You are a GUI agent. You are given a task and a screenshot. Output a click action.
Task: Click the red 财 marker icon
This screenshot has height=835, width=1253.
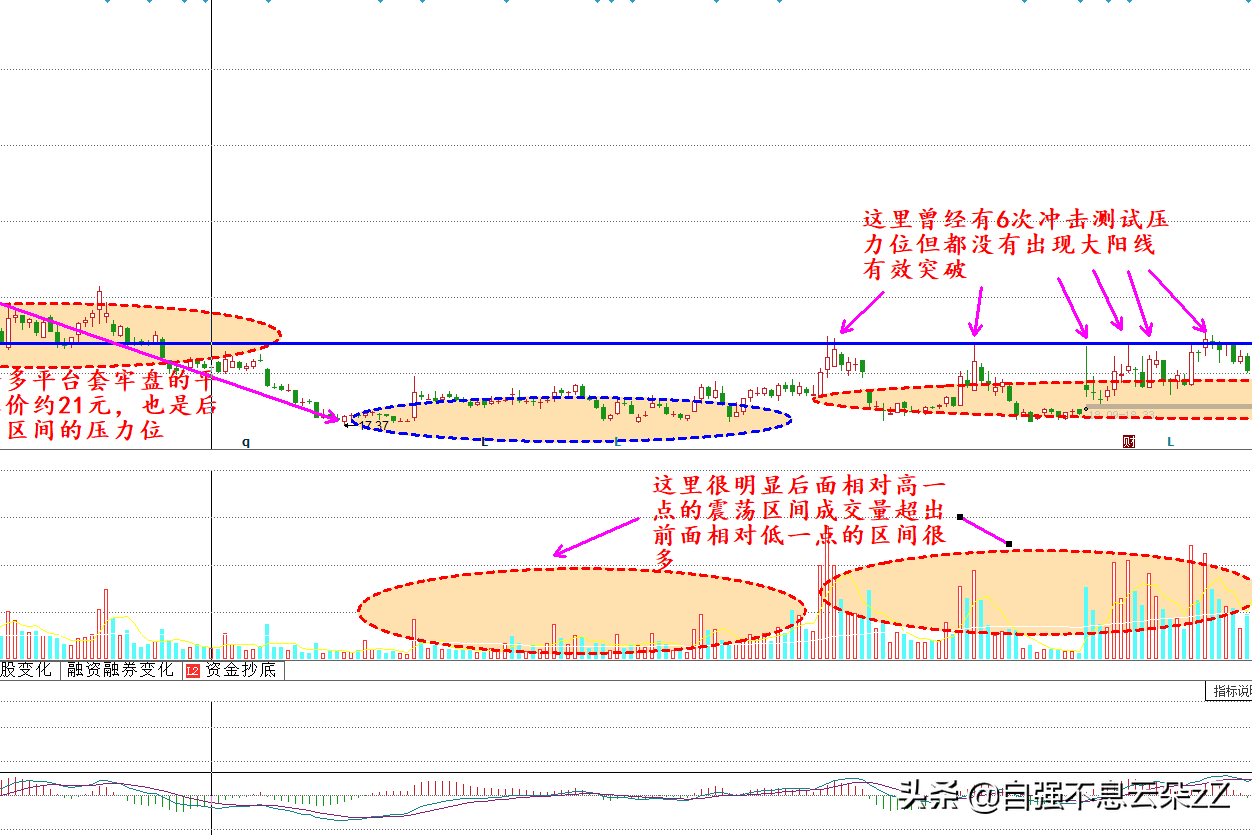coord(1129,442)
